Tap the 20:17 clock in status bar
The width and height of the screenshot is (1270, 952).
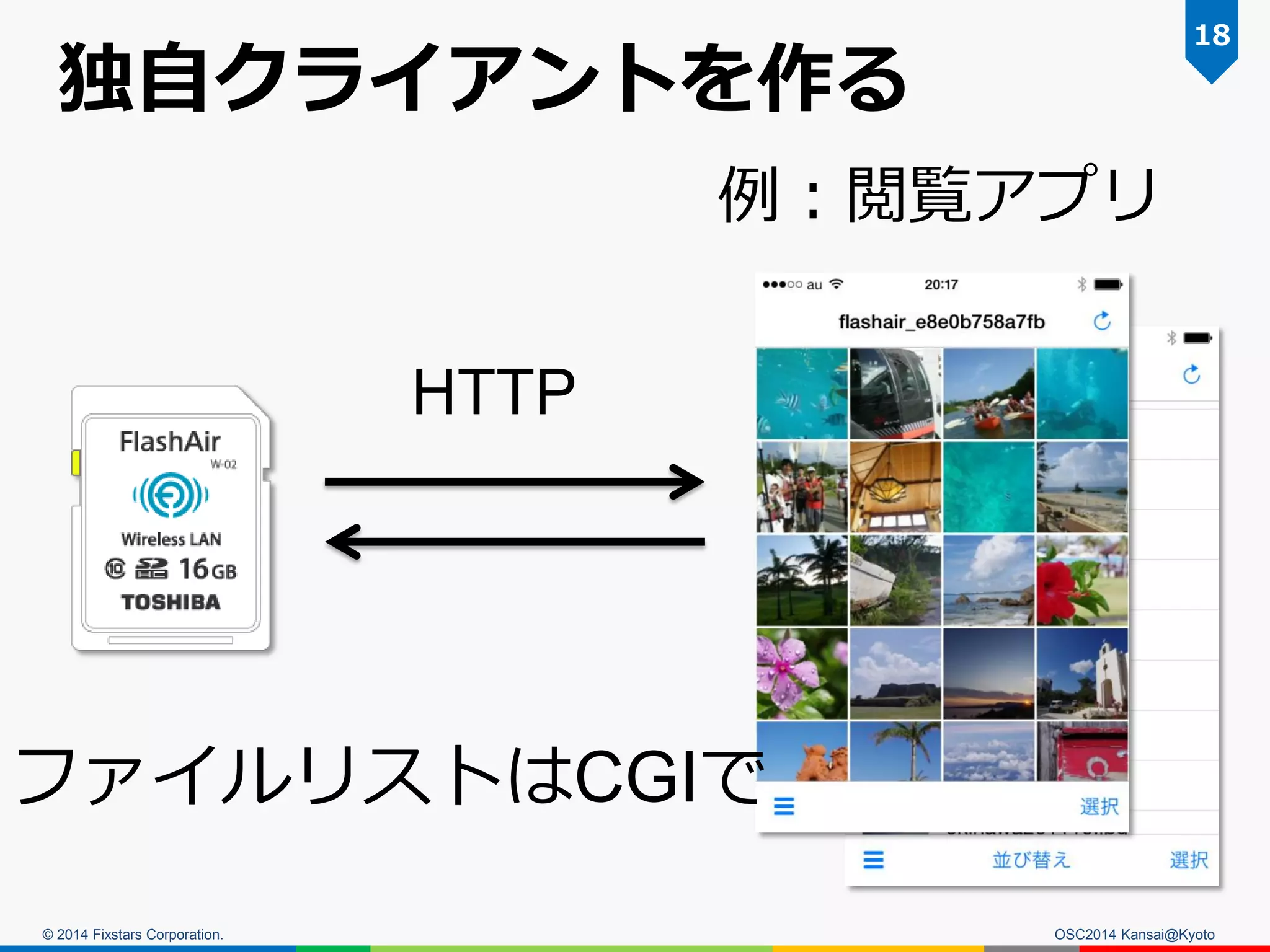tap(941, 284)
